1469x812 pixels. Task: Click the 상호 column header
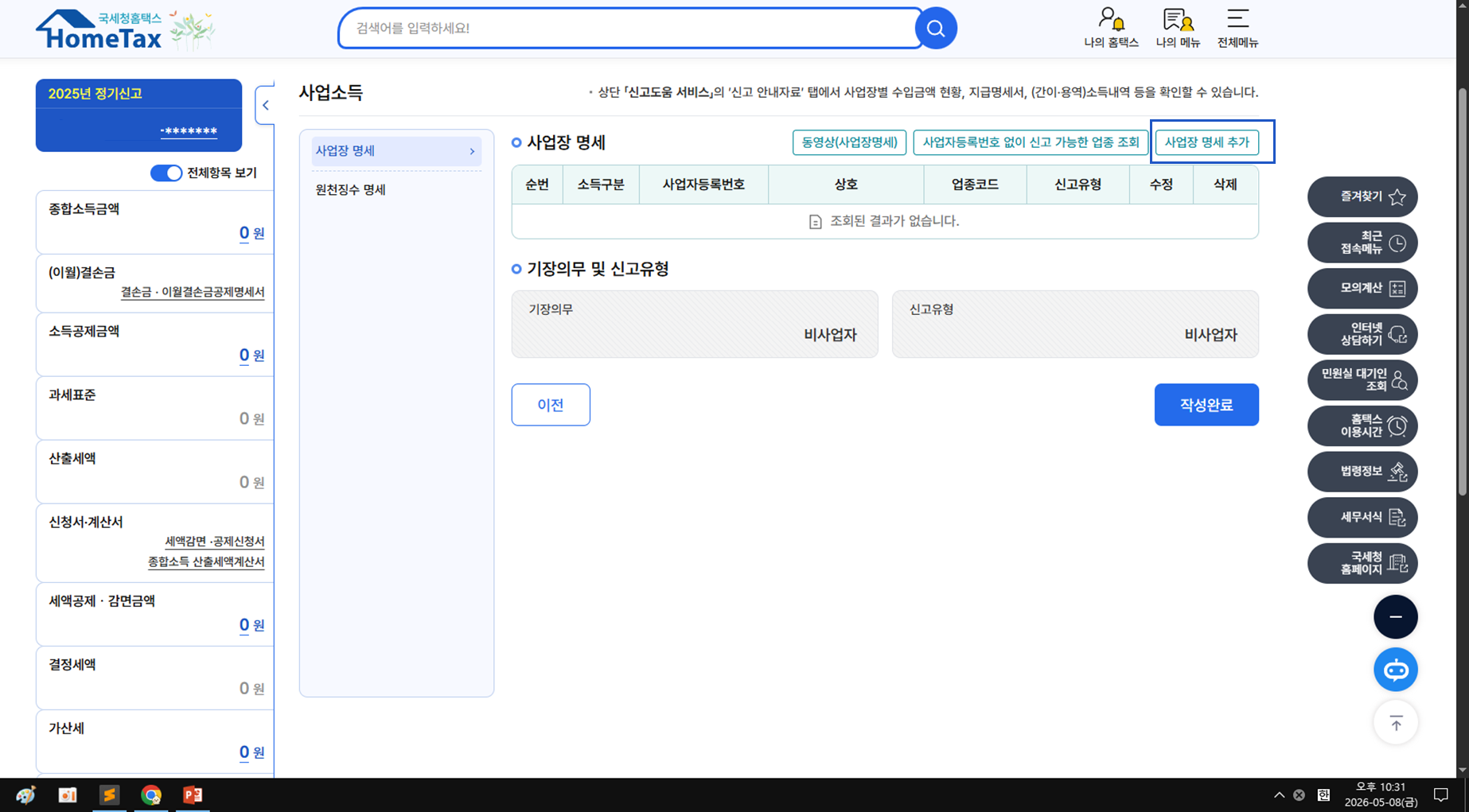[x=846, y=185]
